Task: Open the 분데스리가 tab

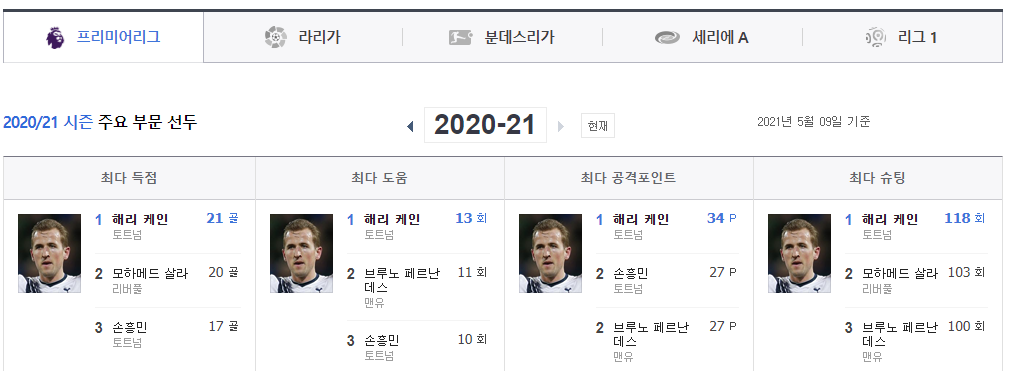Action: 502,37
